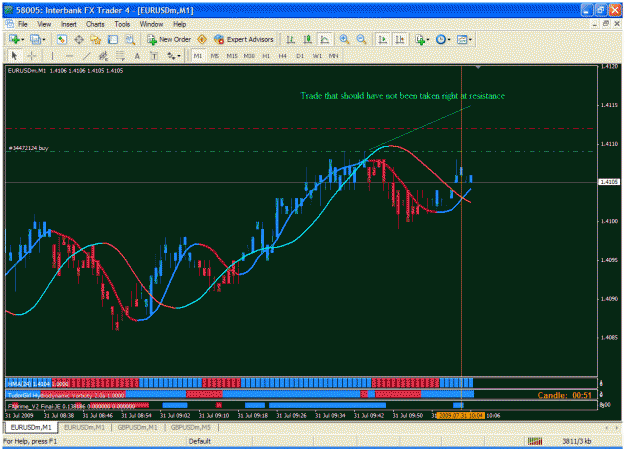Click the highlighted 2009.07.31 10:04 time label
This screenshot has height=449, width=625.
point(460,416)
